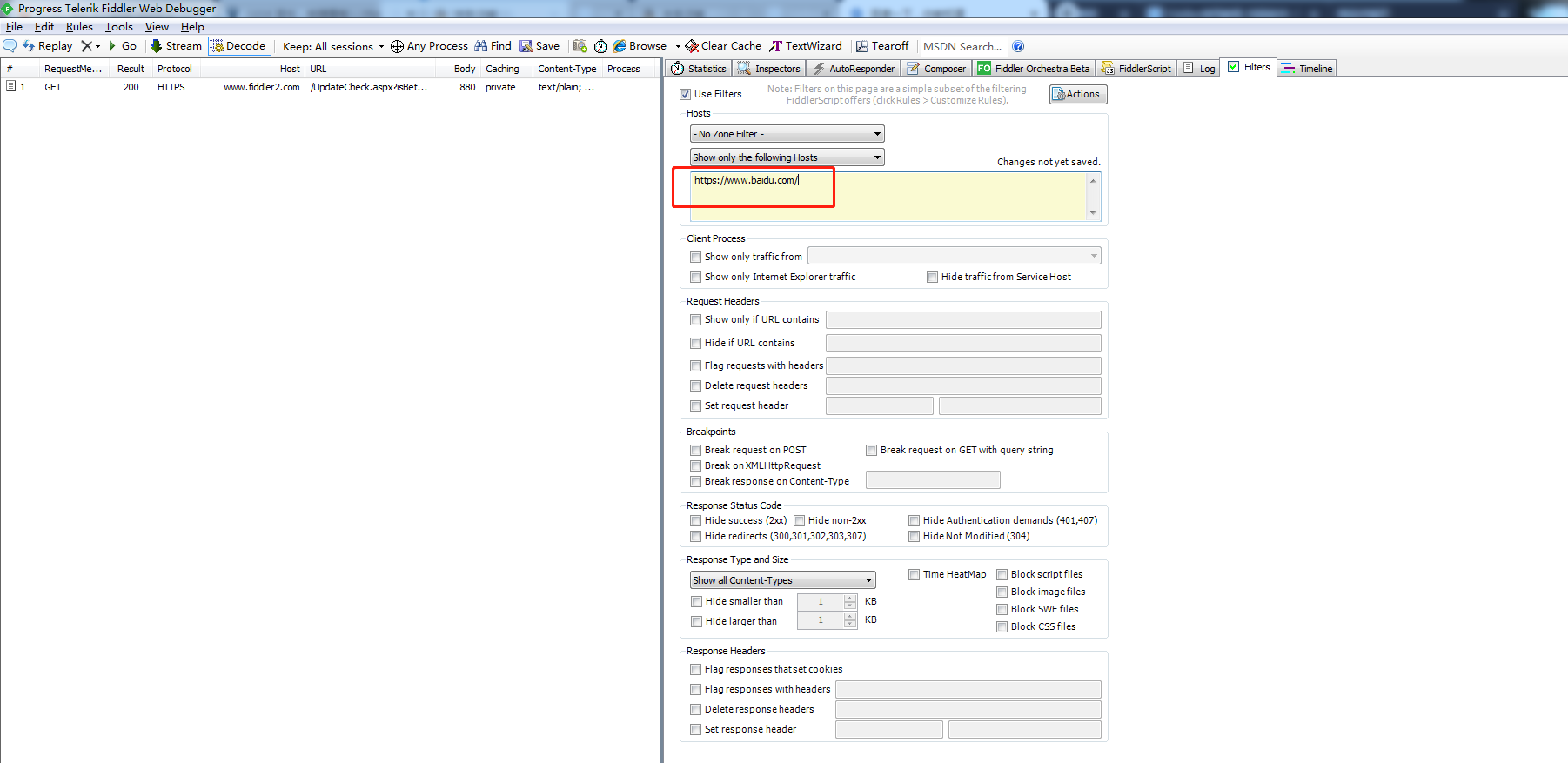Click Any Process target picker
Viewport: 1568px width, 763px height.
point(429,46)
